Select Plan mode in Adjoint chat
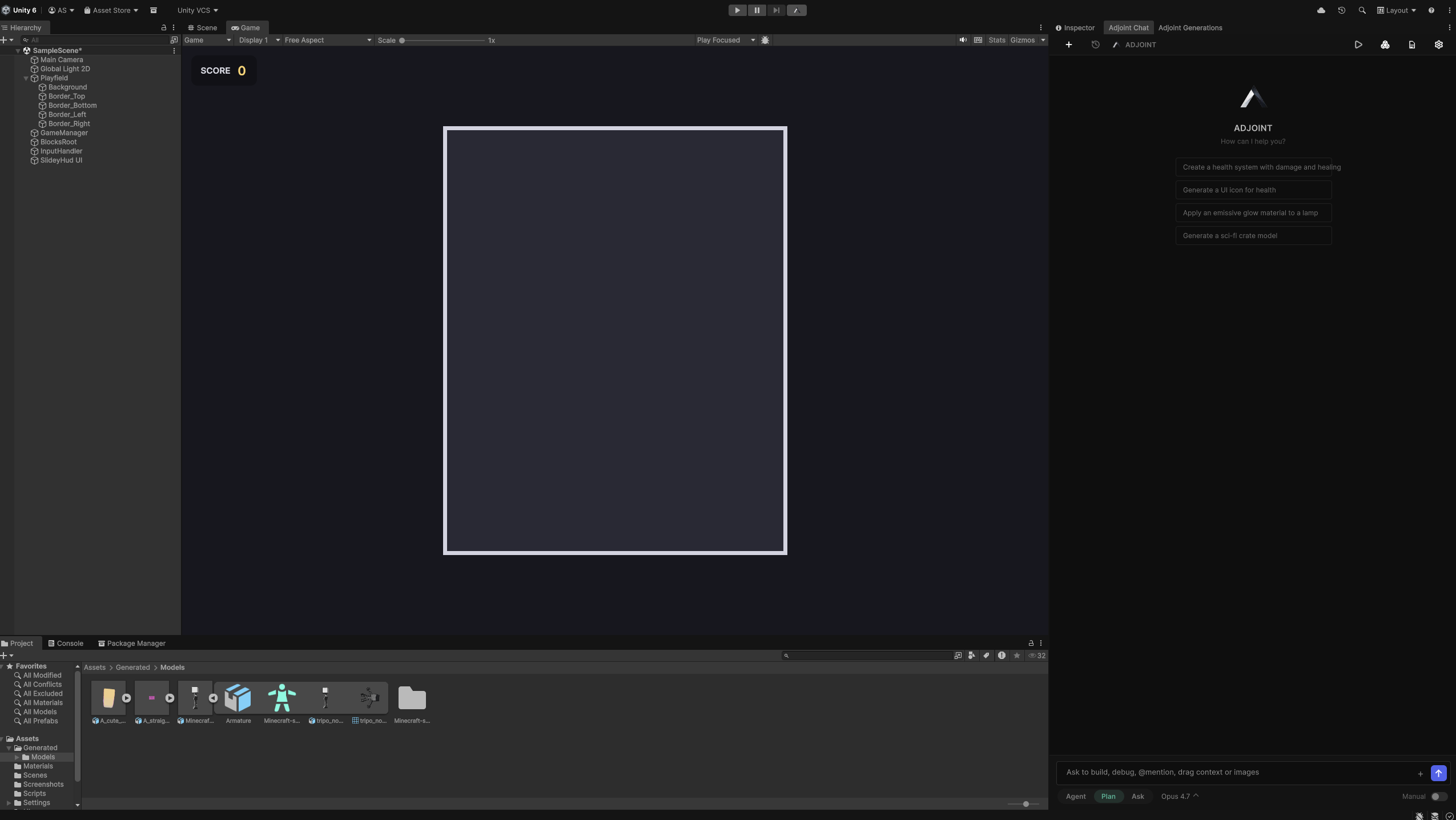The height and width of the screenshot is (820, 1456). 1108,797
